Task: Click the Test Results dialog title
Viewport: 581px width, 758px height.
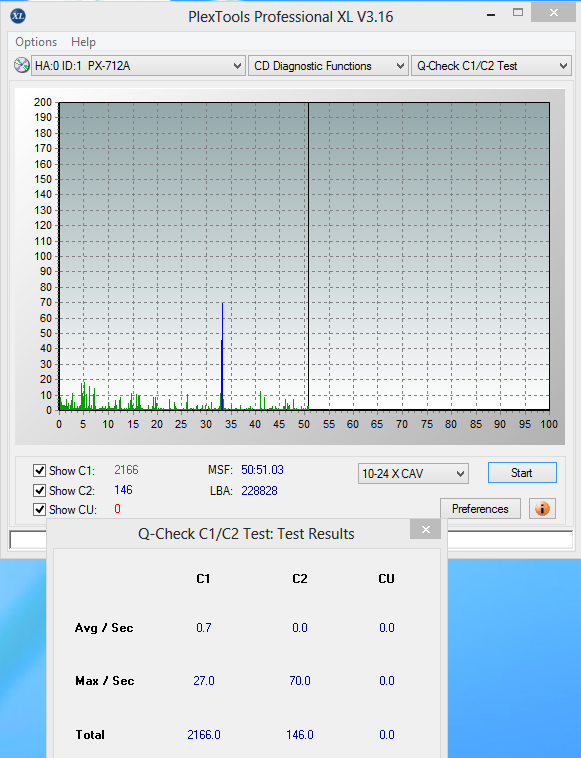Action: click(x=246, y=534)
